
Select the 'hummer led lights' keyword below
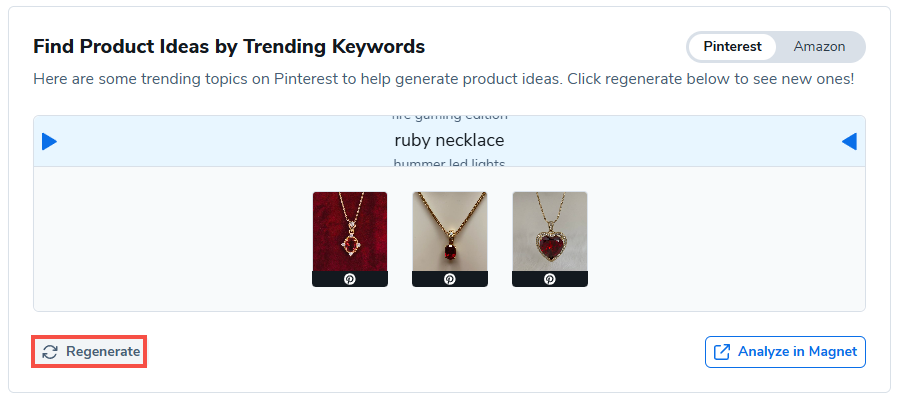click(449, 163)
